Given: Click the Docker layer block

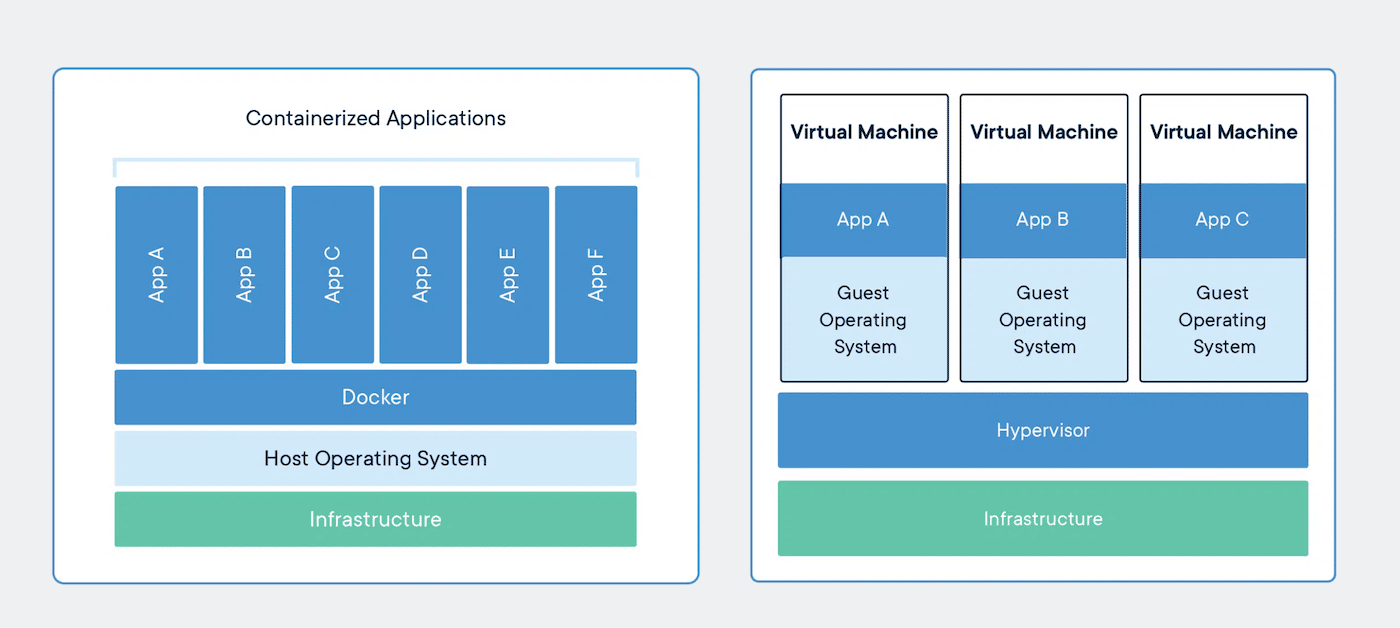Looking at the screenshot, I should pos(375,397).
